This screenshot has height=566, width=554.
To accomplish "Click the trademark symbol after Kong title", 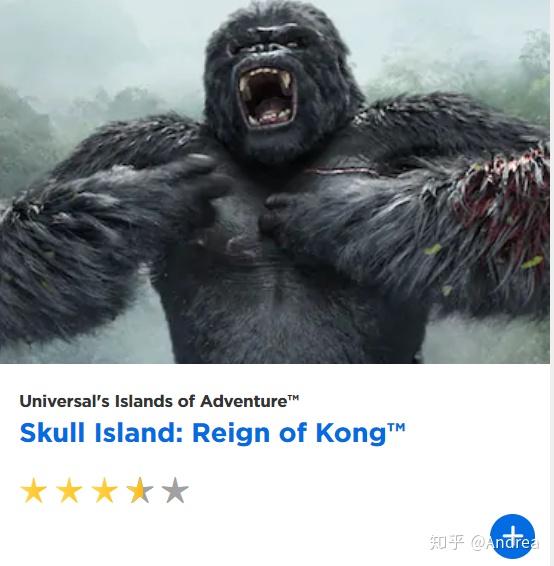I will coord(396,427).
